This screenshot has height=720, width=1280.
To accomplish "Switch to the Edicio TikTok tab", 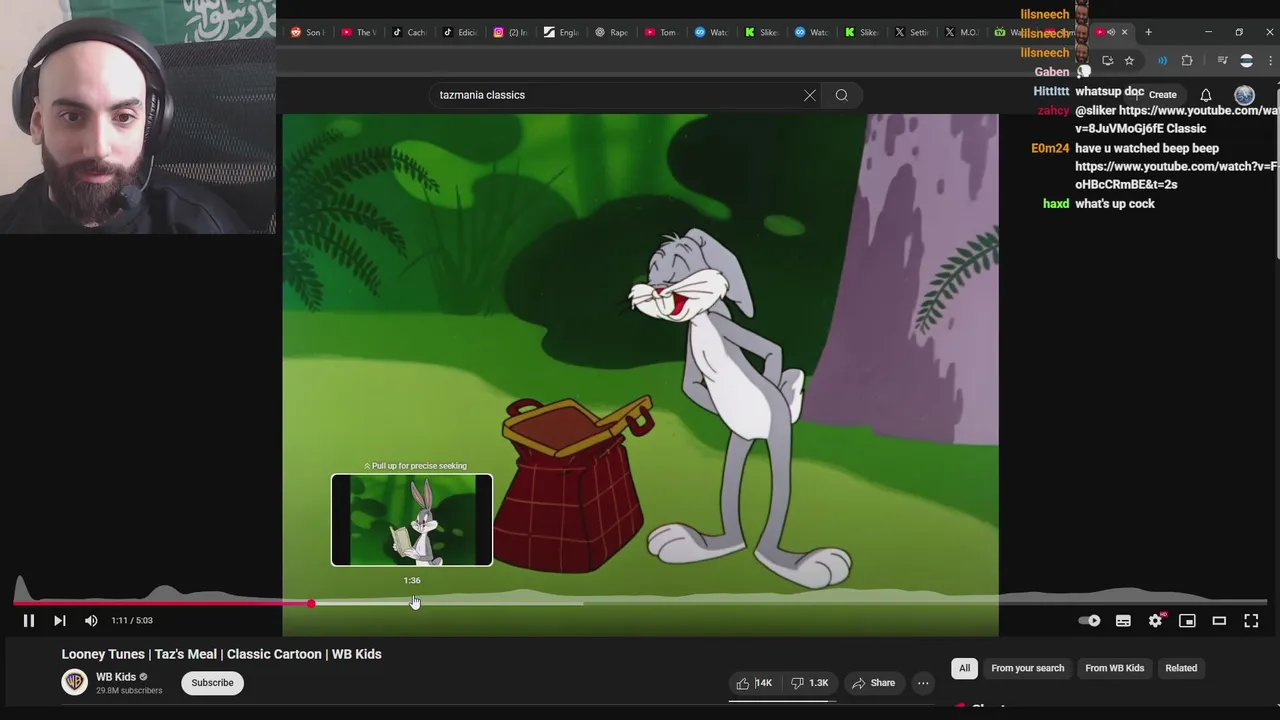I will [460, 32].
